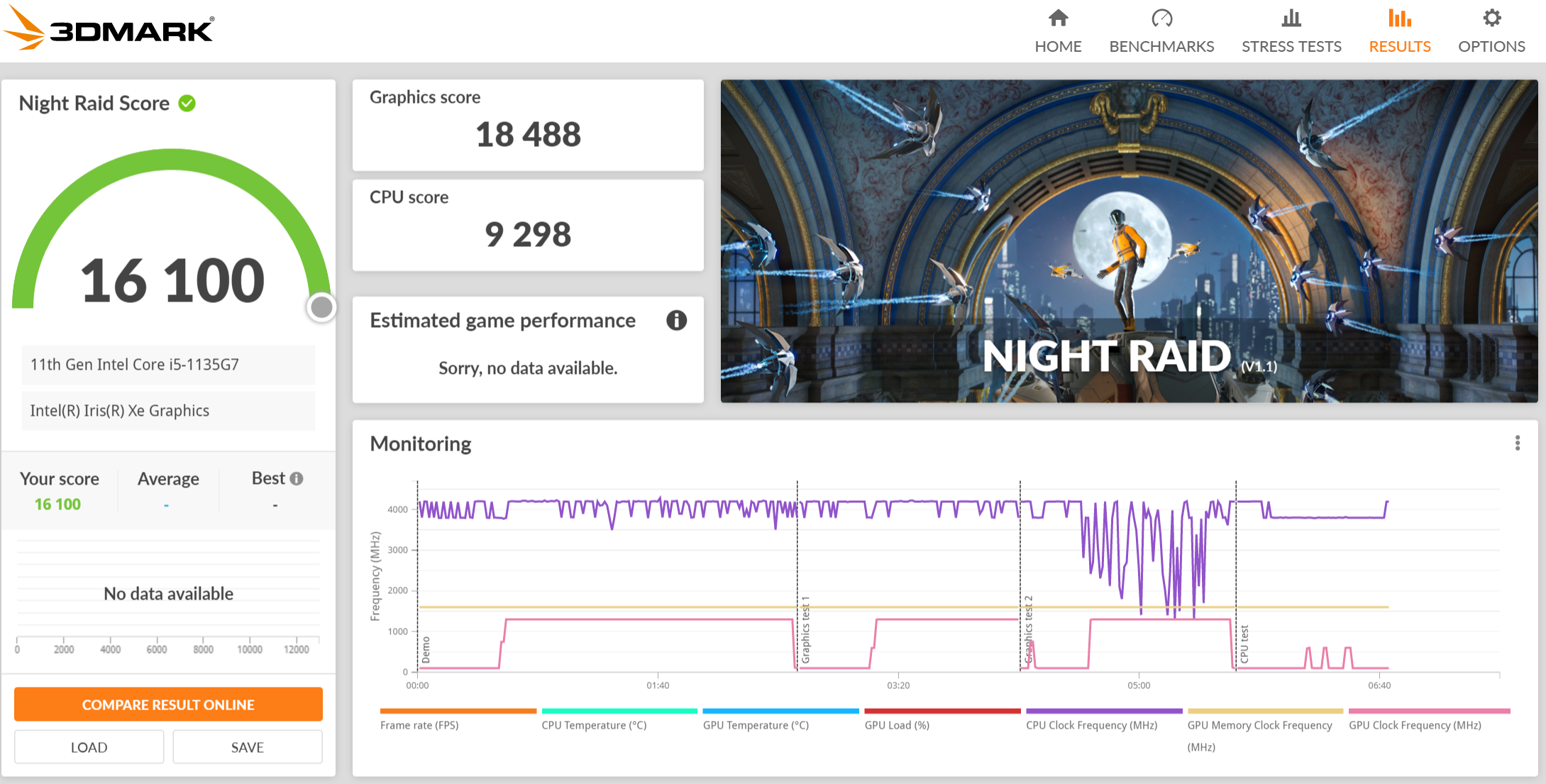Viewport: 1546px width, 784px height.
Task: Click the Demo marker in the chart
Action: tap(426, 650)
